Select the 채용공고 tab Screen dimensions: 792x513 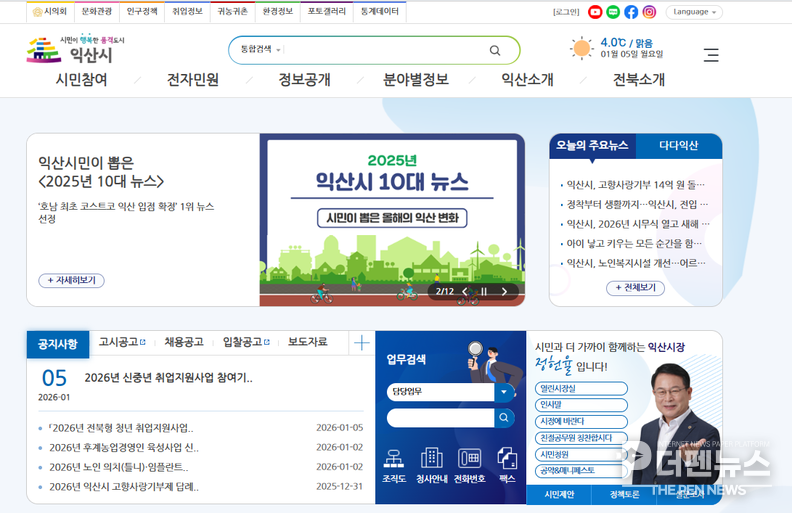pyautogui.click(x=183, y=342)
